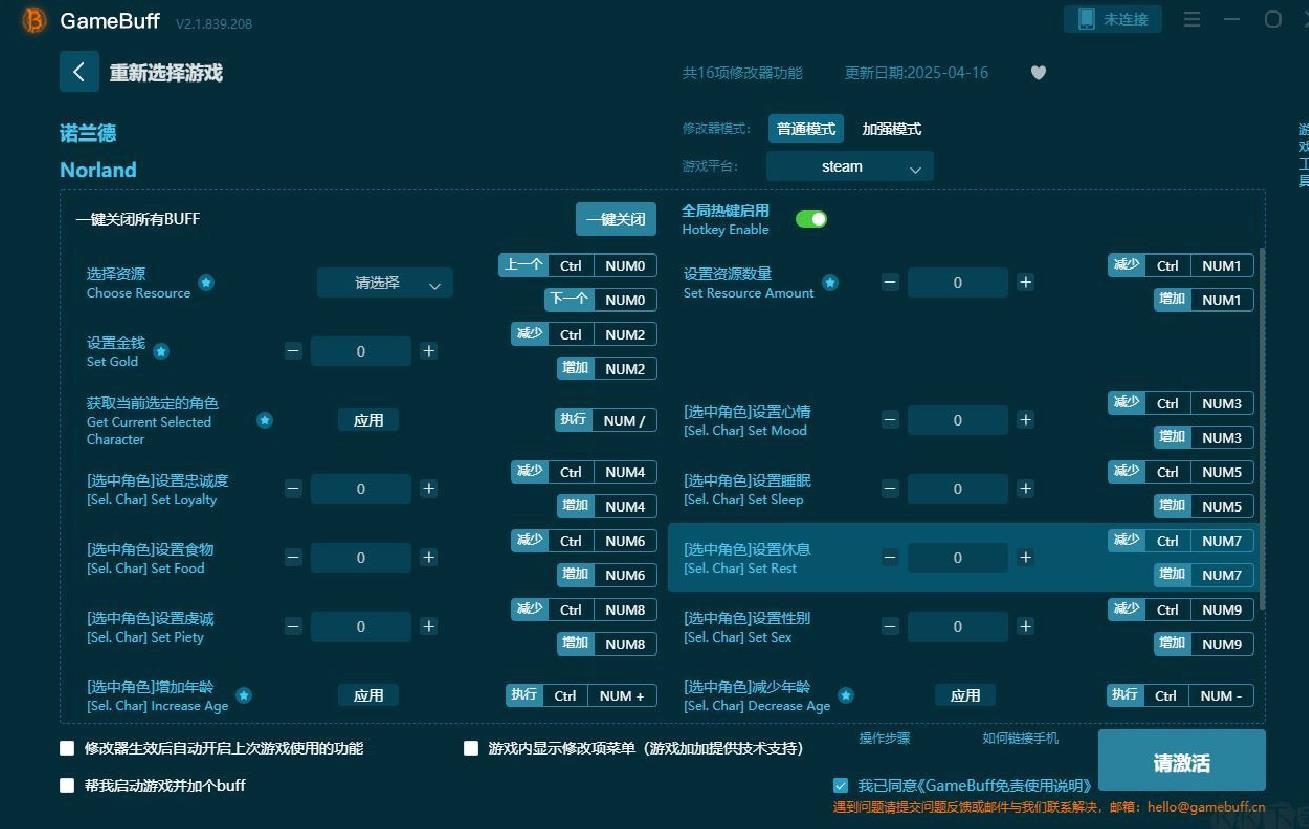Click minus for Set Sleep
This screenshot has width=1309, height=829.
890,489
